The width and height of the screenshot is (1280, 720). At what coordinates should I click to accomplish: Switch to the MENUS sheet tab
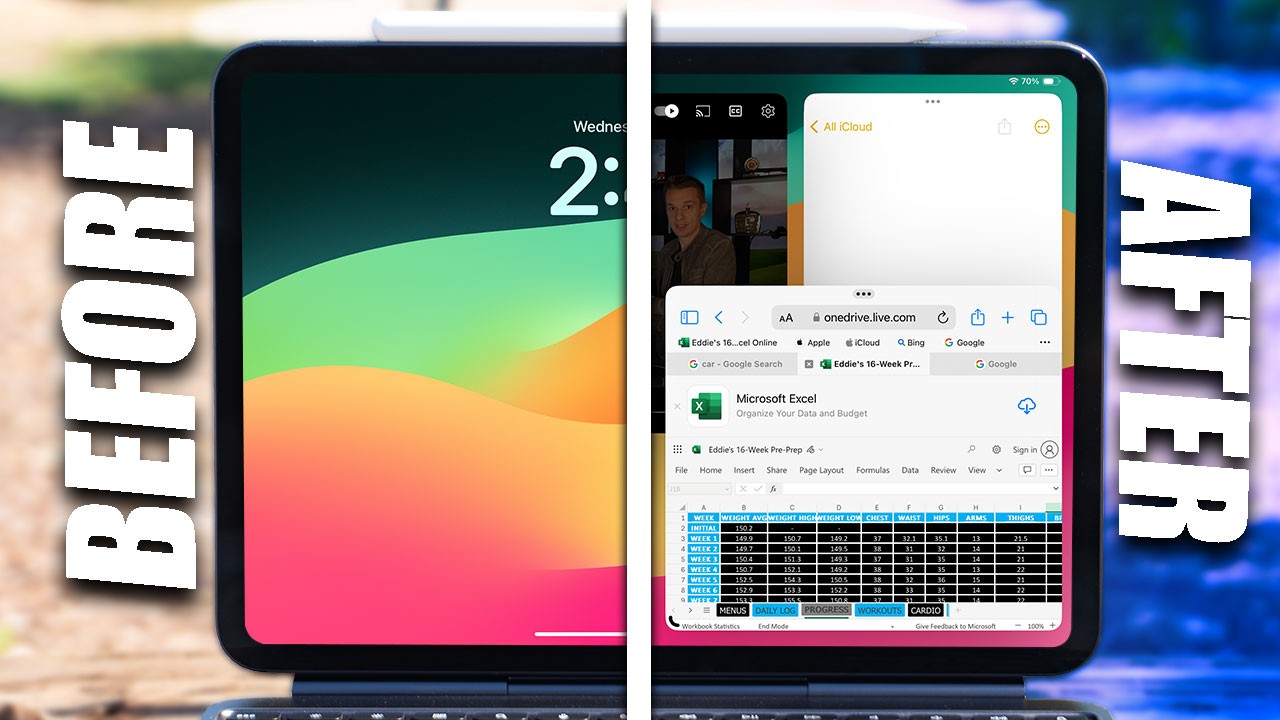tap(733, 610)
